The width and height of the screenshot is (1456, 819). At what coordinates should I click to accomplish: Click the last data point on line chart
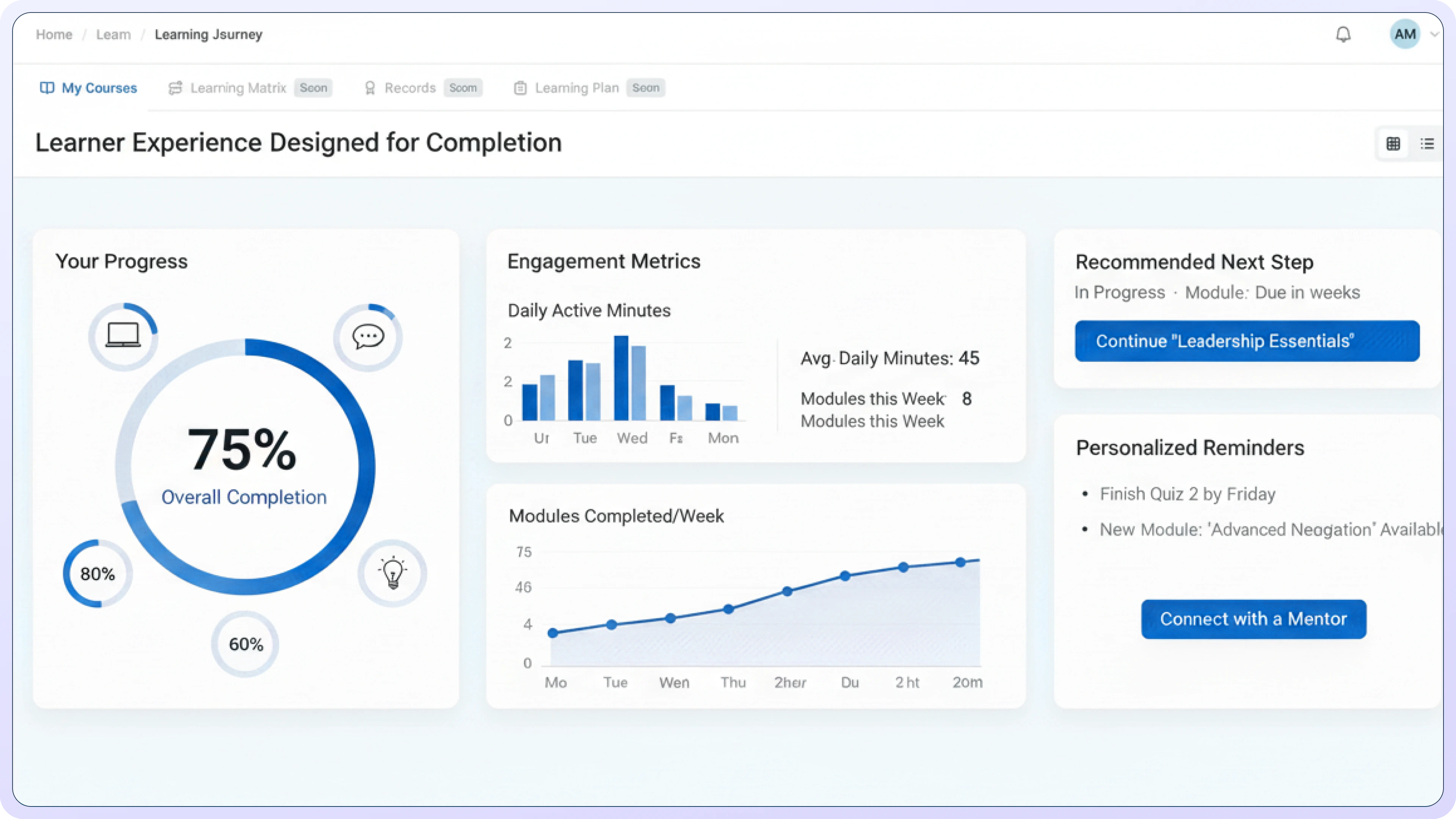coord(960,562)
